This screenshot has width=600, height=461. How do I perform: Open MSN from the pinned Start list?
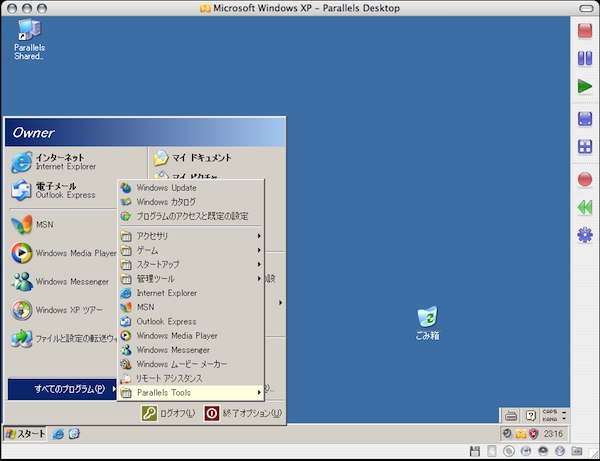[62, 225]
